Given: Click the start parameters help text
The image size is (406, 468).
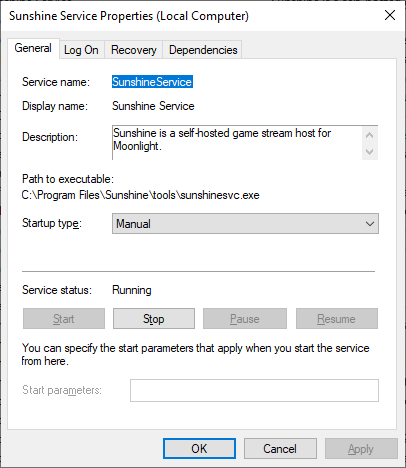Looking at the screenshot, I should tap(195, 354).
